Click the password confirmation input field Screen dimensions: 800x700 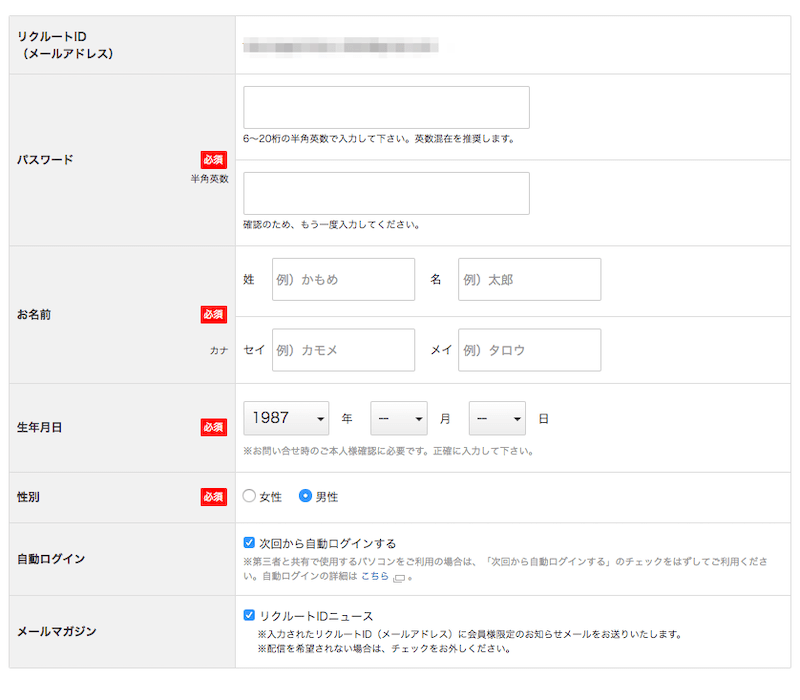tap(386, 193)
